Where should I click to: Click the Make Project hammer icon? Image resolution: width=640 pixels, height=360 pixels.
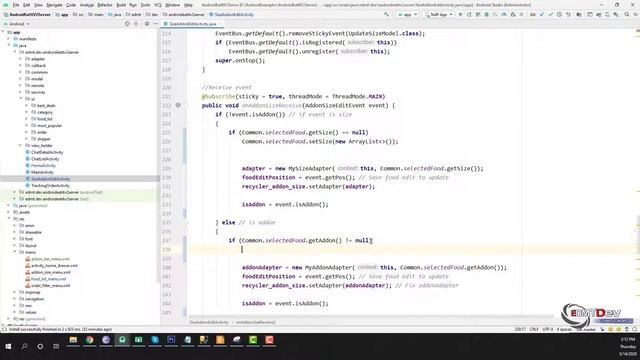[x=386, y=14]
